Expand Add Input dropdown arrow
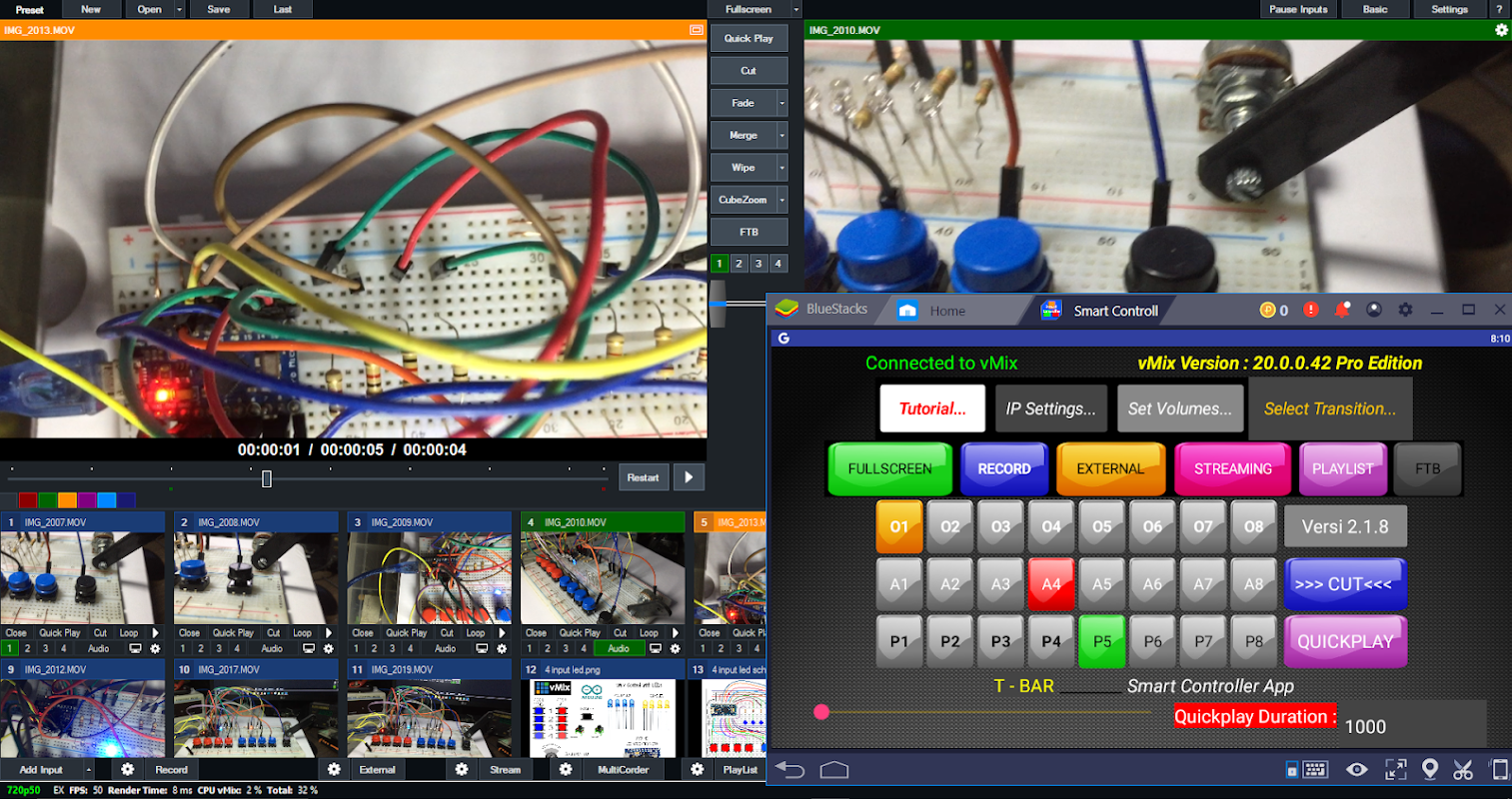 [89, 770]
